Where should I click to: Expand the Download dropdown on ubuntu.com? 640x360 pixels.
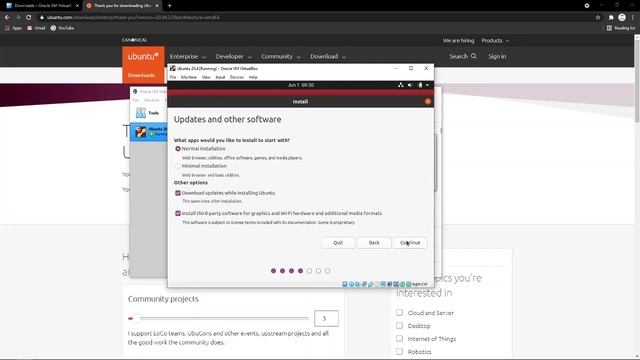point(328,56)
